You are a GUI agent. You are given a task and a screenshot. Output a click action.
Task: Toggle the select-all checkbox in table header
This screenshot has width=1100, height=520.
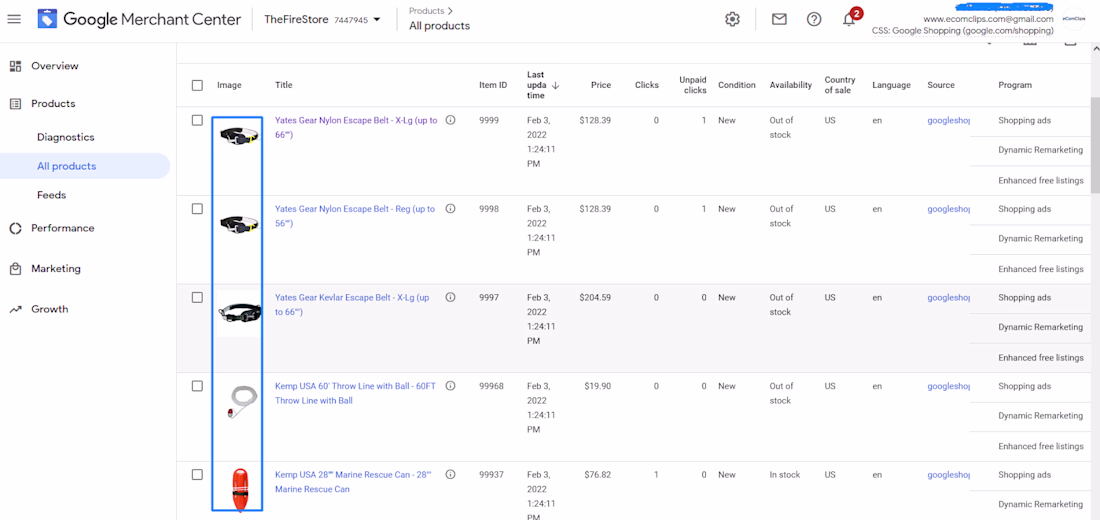(x=197, y=86)
